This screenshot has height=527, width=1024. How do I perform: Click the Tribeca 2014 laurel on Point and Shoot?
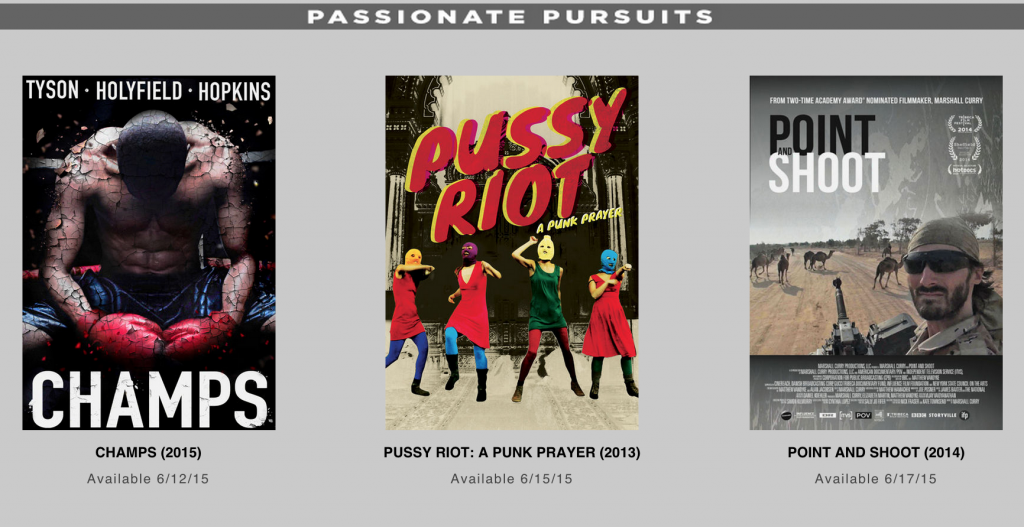tap(964, 123)
